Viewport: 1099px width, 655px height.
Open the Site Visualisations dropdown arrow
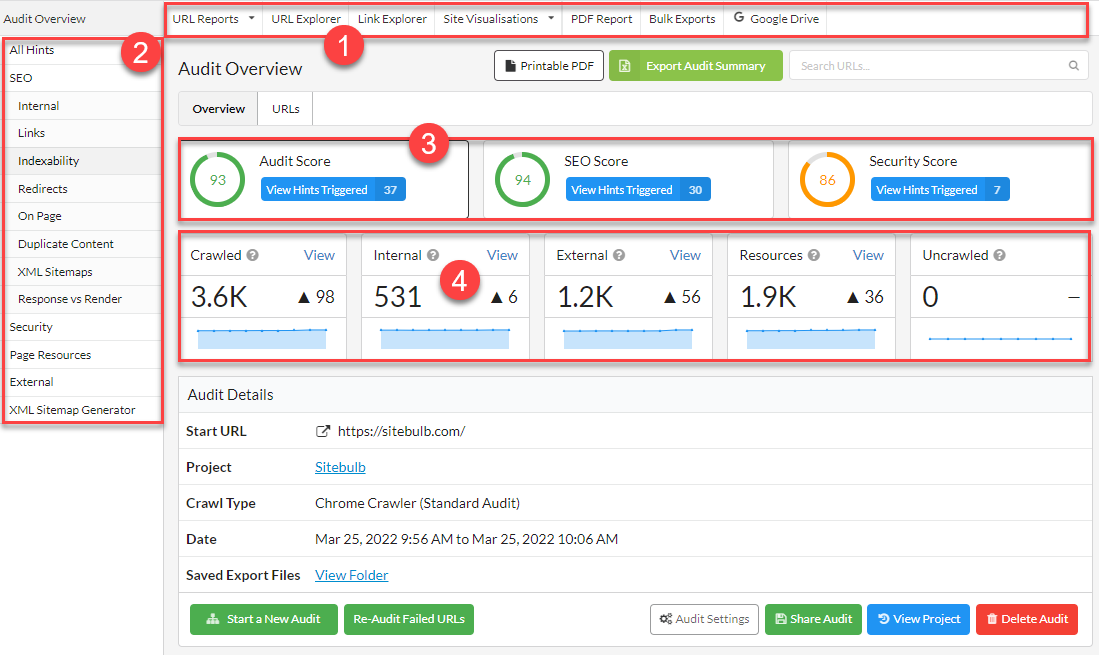[551, 18]
